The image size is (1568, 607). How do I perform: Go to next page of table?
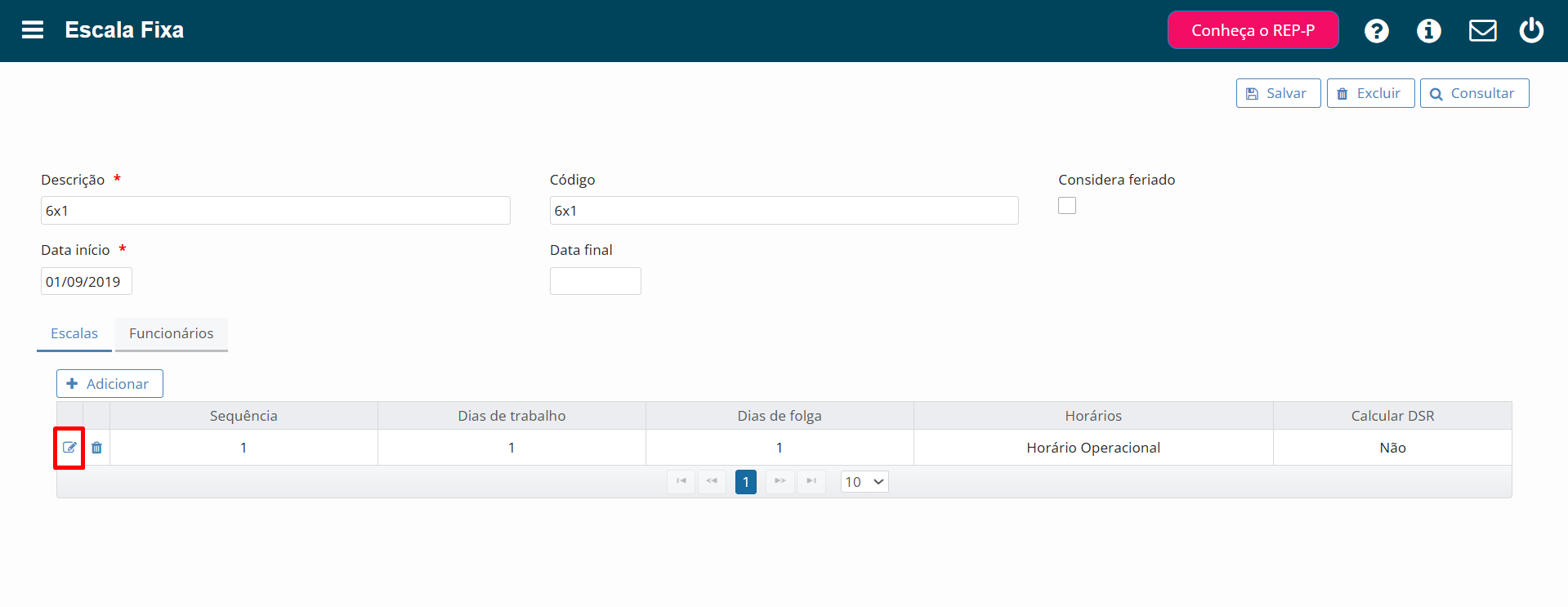click(x=780, y=481)
